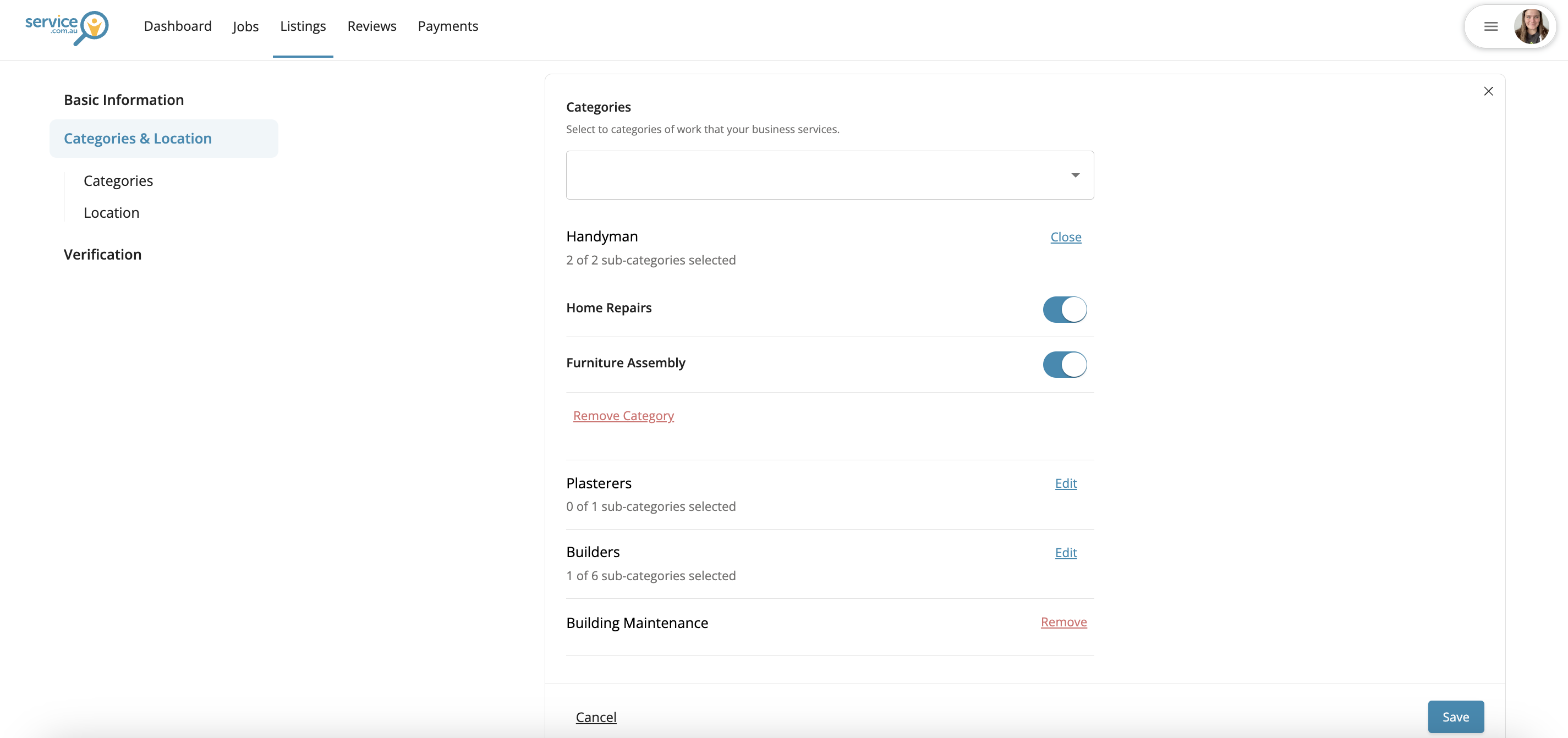Select Location sub-item in sidebar
This screenshot has width=1568, height=738.
click(x=111, y=213)
